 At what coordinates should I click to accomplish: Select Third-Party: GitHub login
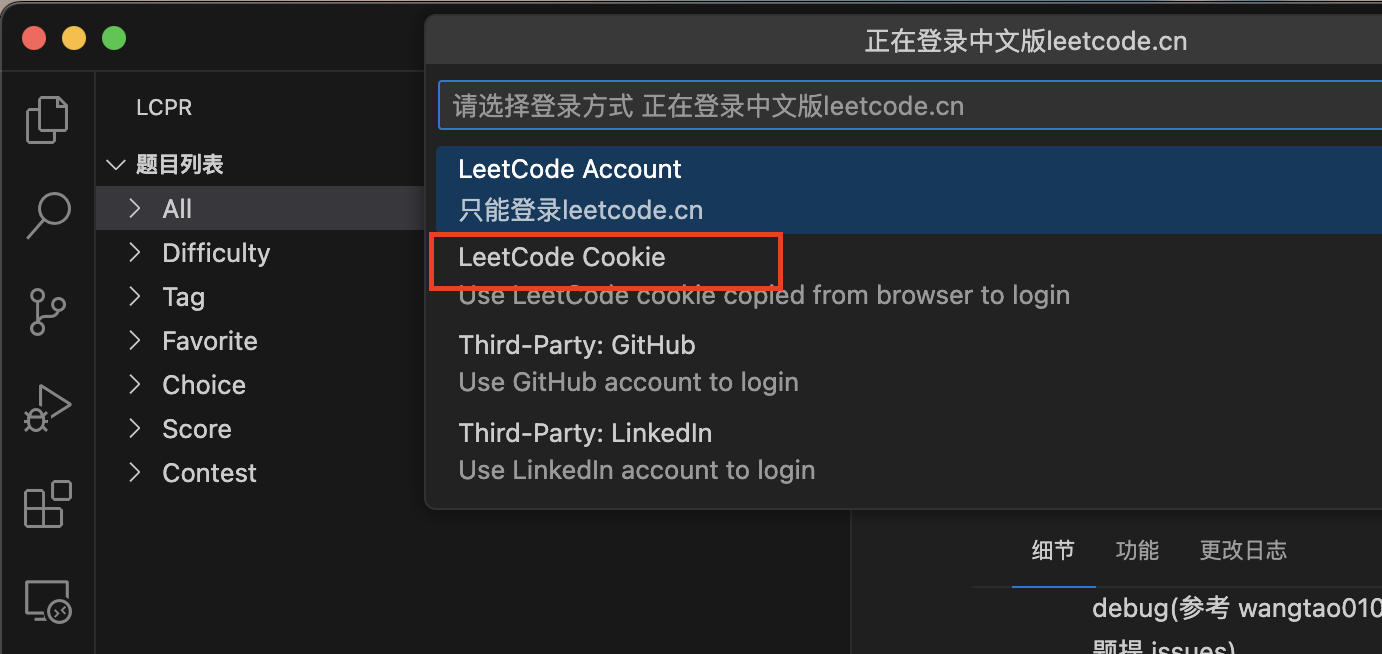(x=577, y=345)
